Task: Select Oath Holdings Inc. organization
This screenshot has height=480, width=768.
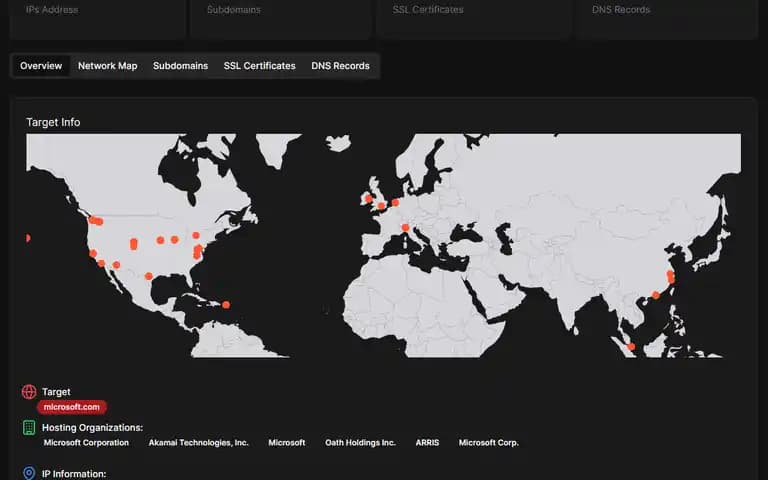Action: tap(360, 443)
